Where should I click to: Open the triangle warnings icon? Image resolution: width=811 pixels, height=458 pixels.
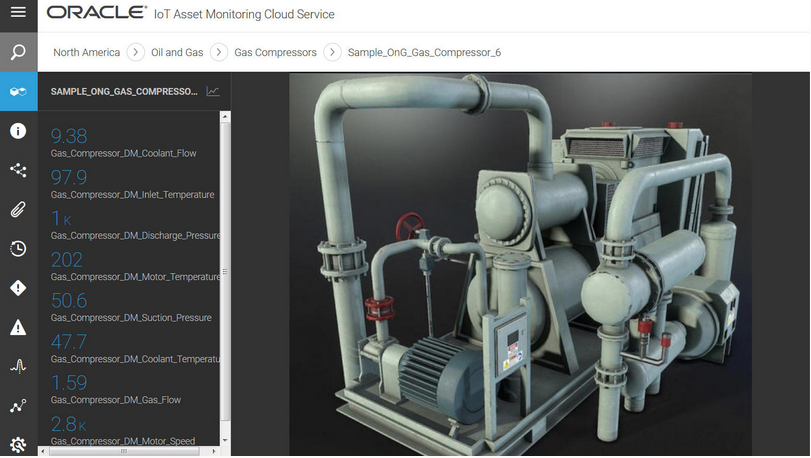pyautogui.click(x=18, y=327)
